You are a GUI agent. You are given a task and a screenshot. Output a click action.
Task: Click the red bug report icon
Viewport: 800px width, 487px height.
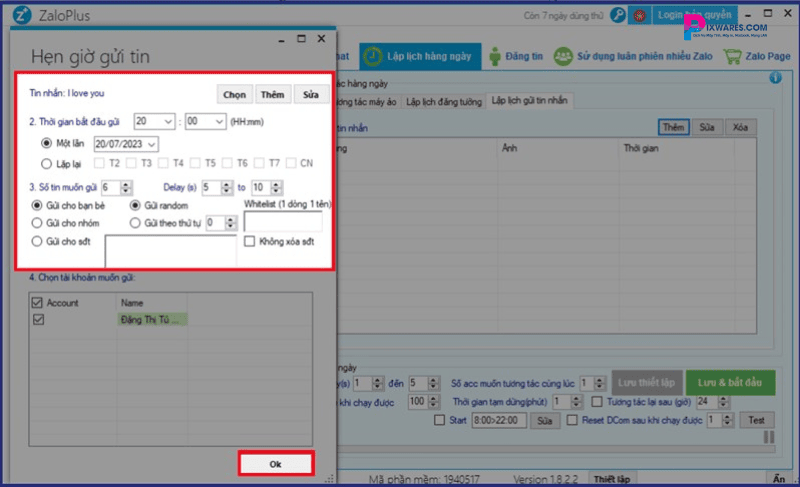[638, 16]
